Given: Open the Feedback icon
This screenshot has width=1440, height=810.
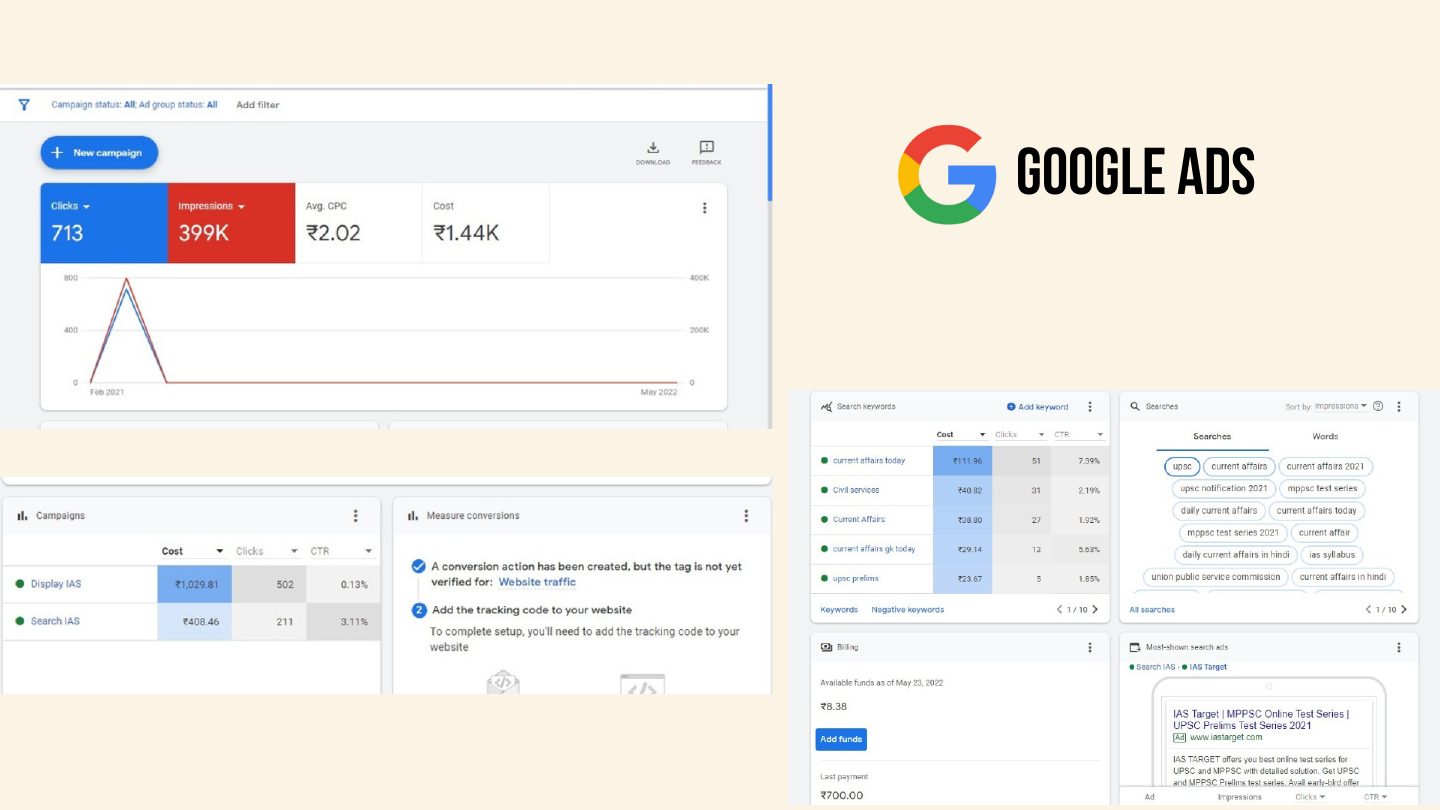Looking at the screenshot, I should (x=706, y=152).
